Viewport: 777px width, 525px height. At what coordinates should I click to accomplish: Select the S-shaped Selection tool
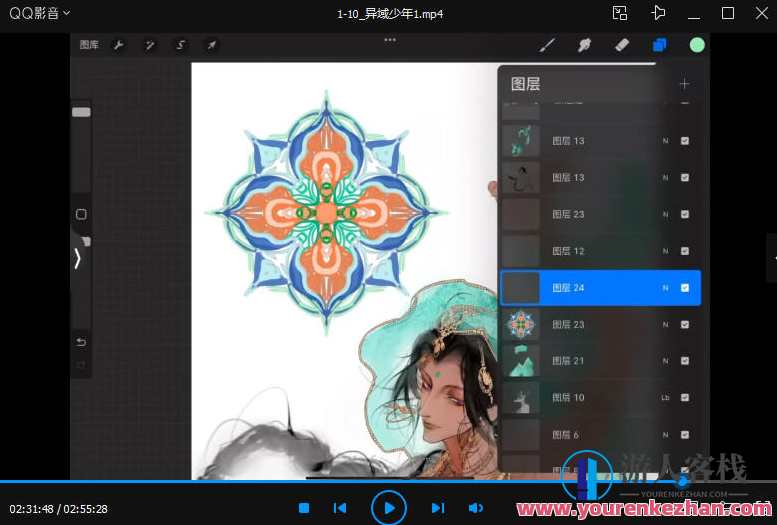point(180,46)
